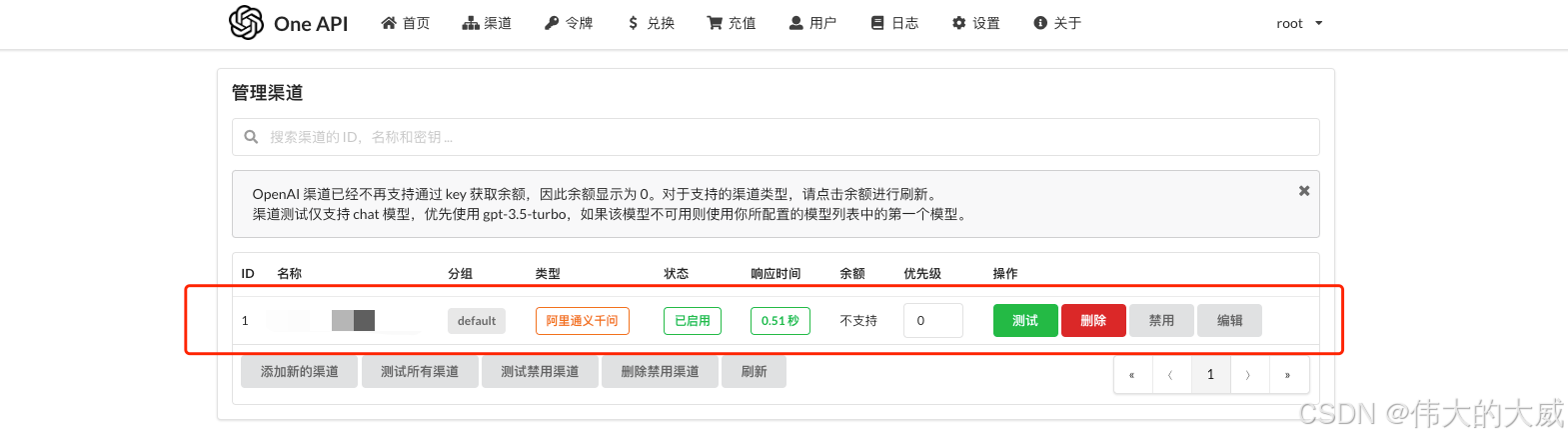Screen dimensions: 1568x441
Task: Edit channel 1 with 编辑 button
Action: click(x=1229, y=321)
